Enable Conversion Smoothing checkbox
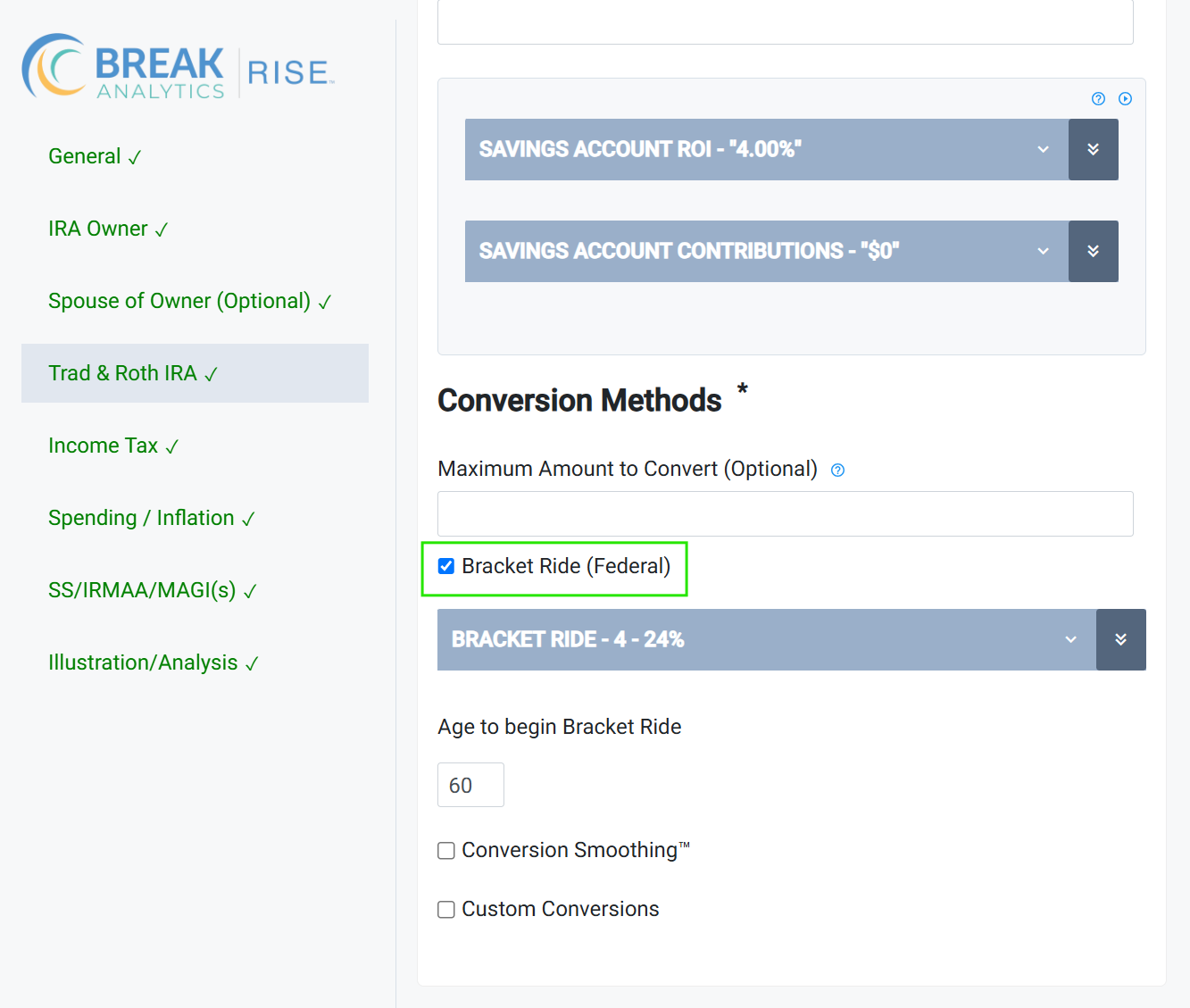Viewport: 1190px width, 1008px height. 446,851
